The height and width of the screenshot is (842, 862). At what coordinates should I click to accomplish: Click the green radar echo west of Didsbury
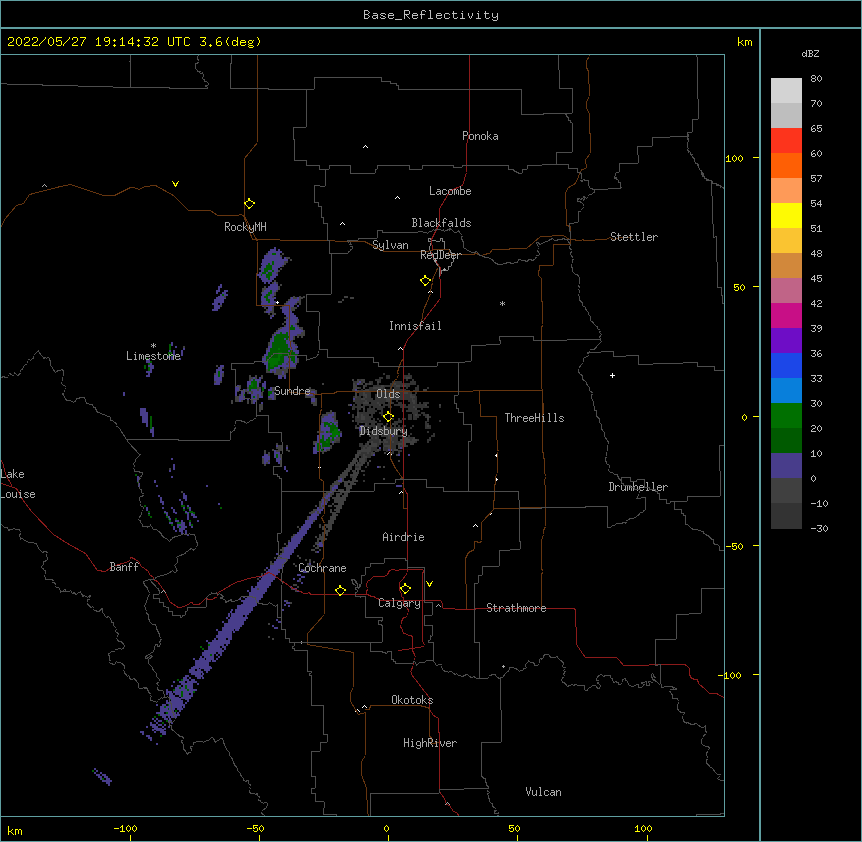coord(330,432)
